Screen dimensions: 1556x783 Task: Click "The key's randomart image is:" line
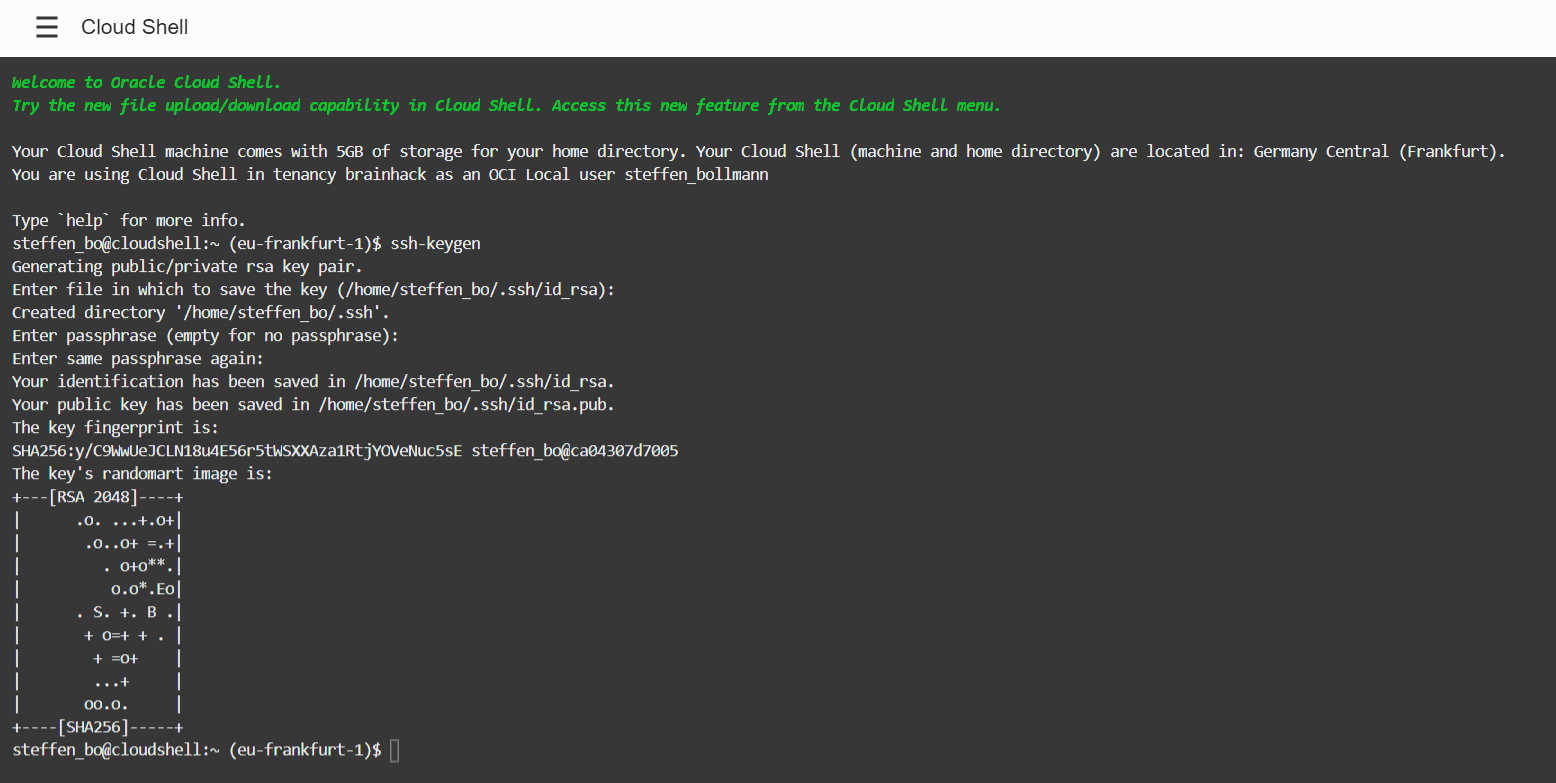tap(142, 473)
